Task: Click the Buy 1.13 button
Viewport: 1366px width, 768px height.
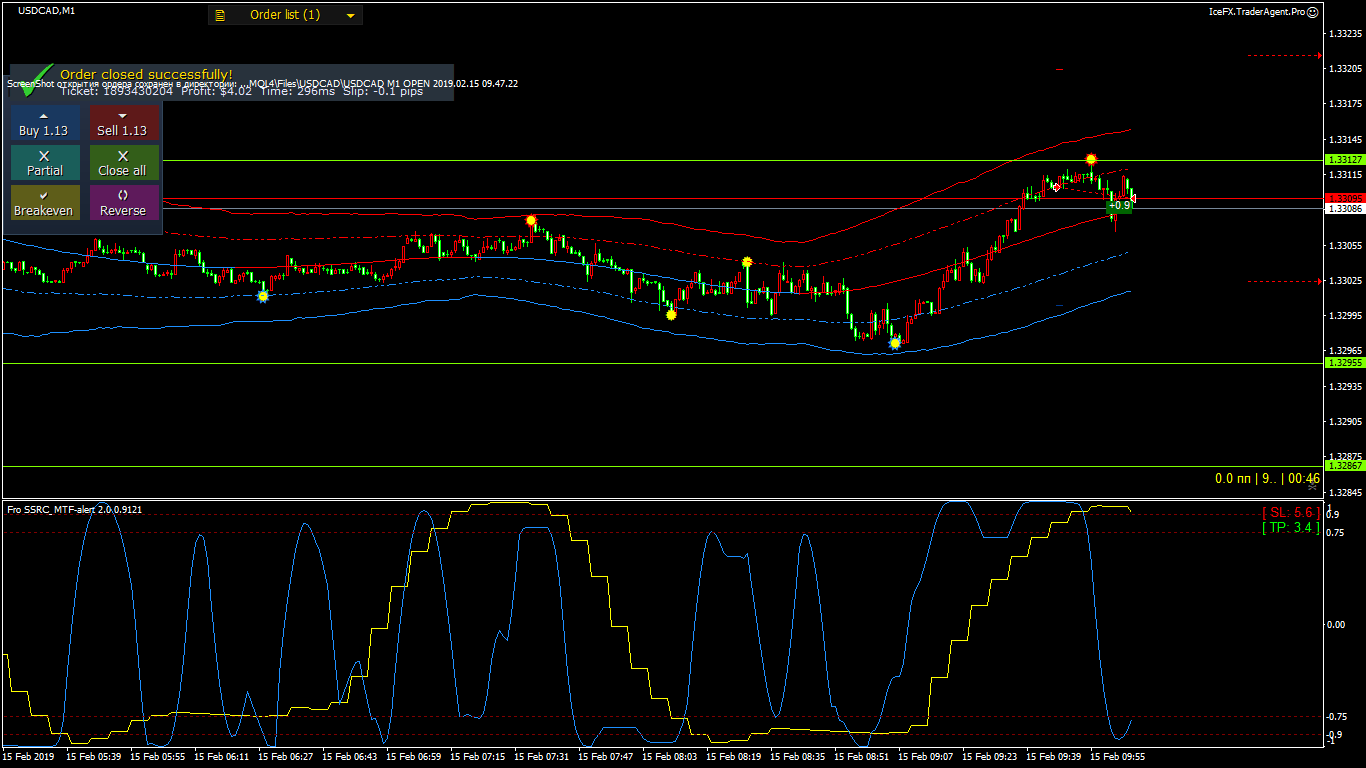Action: pyautogui.click(x=44, y=123)
